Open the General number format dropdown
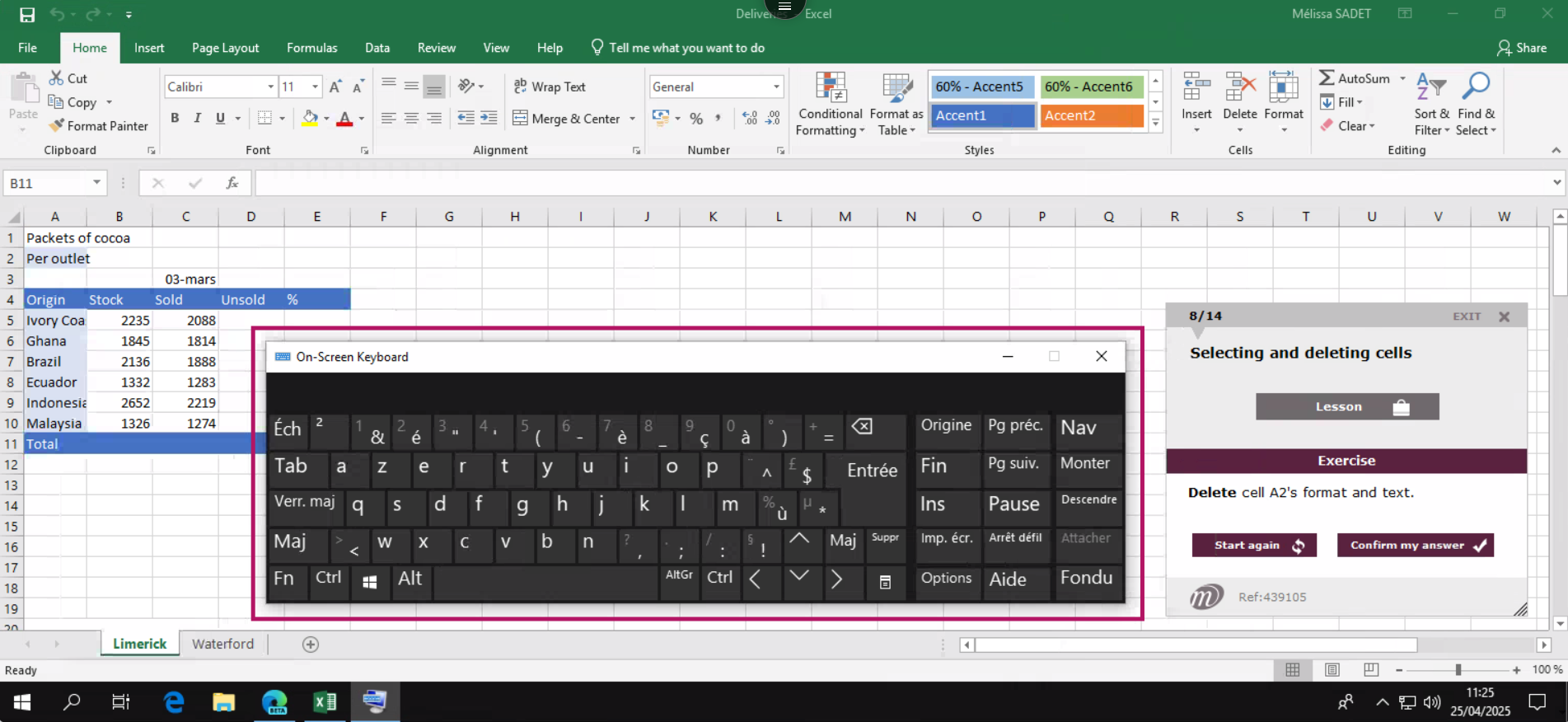The image size is (1568, 722). coord(776,87)
